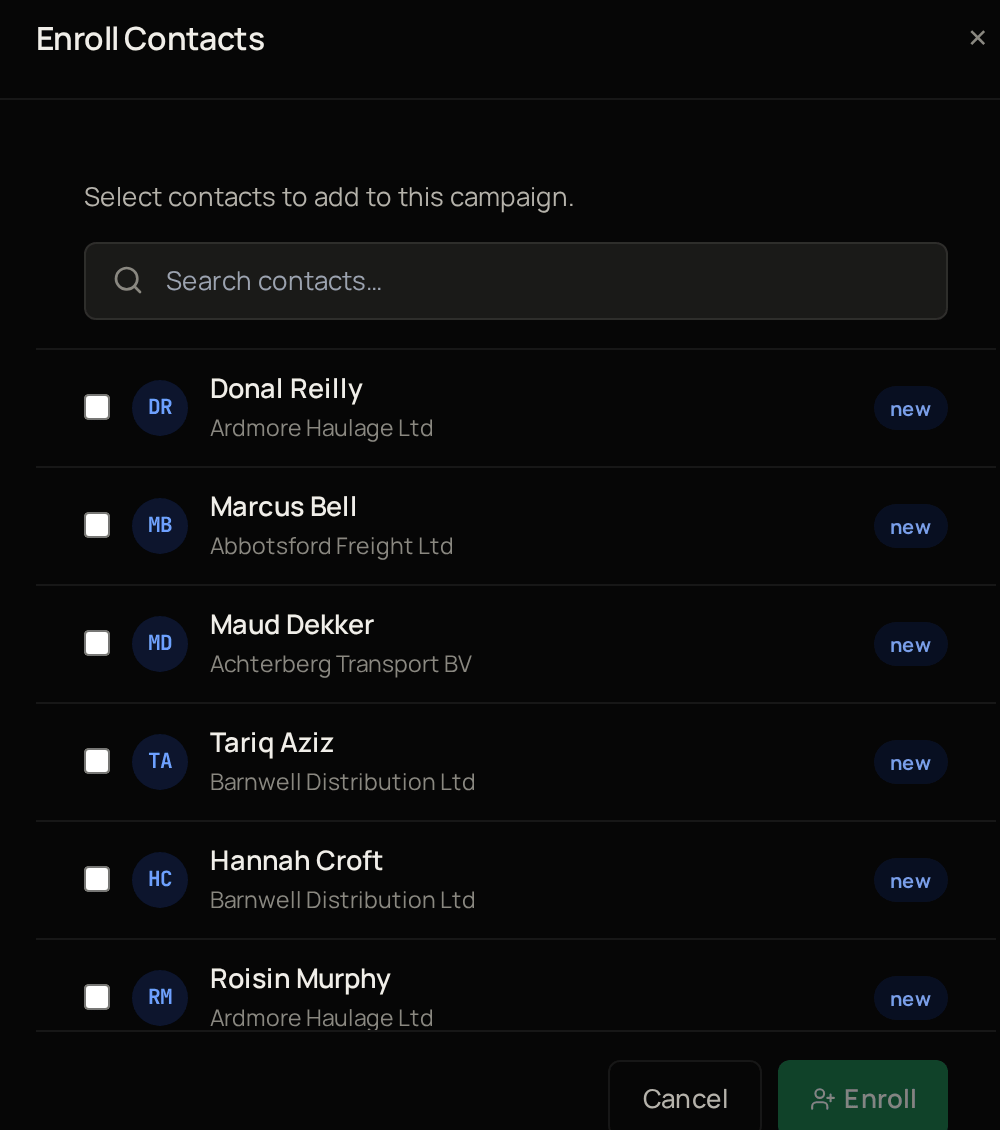Screen dimensions: 1000x1130
Task: Click the name Hannah Croft
Action: [x=296, y=860]
